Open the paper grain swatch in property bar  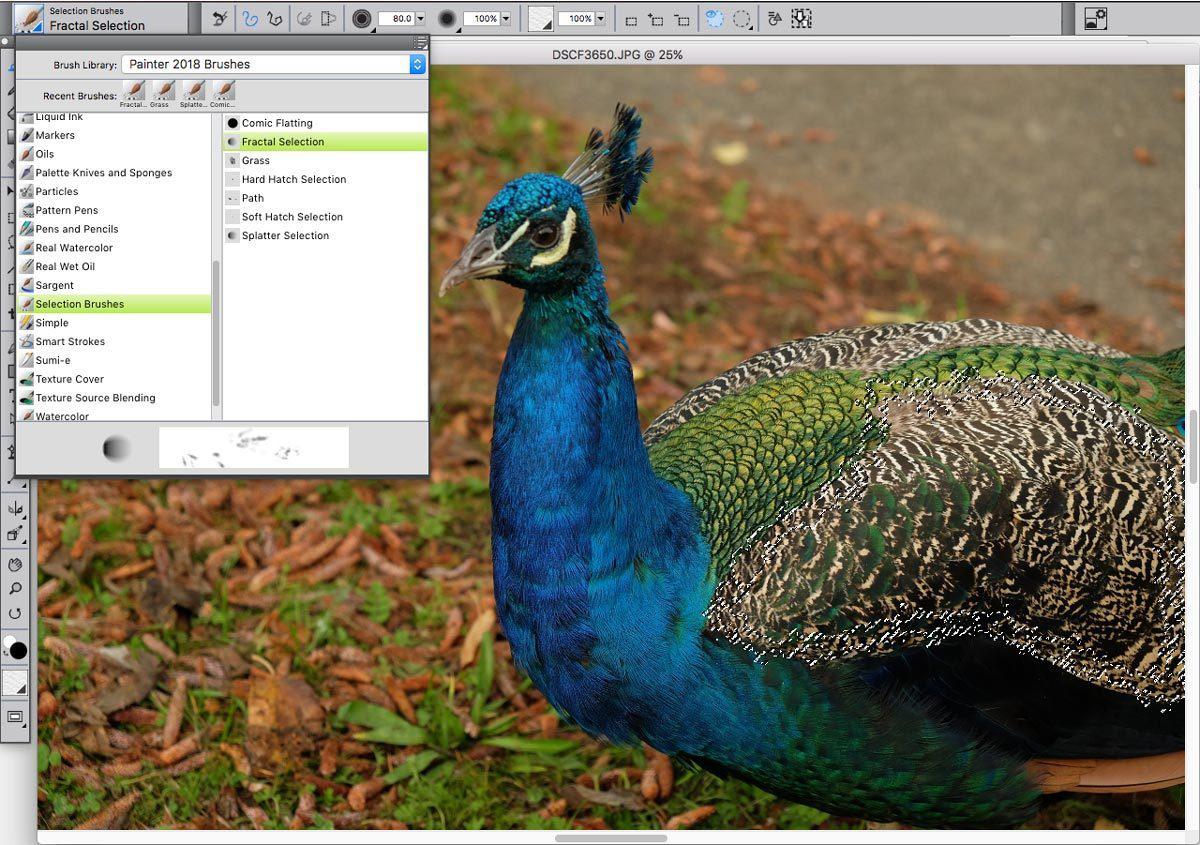pyautogui.click(x=541, y=18)
